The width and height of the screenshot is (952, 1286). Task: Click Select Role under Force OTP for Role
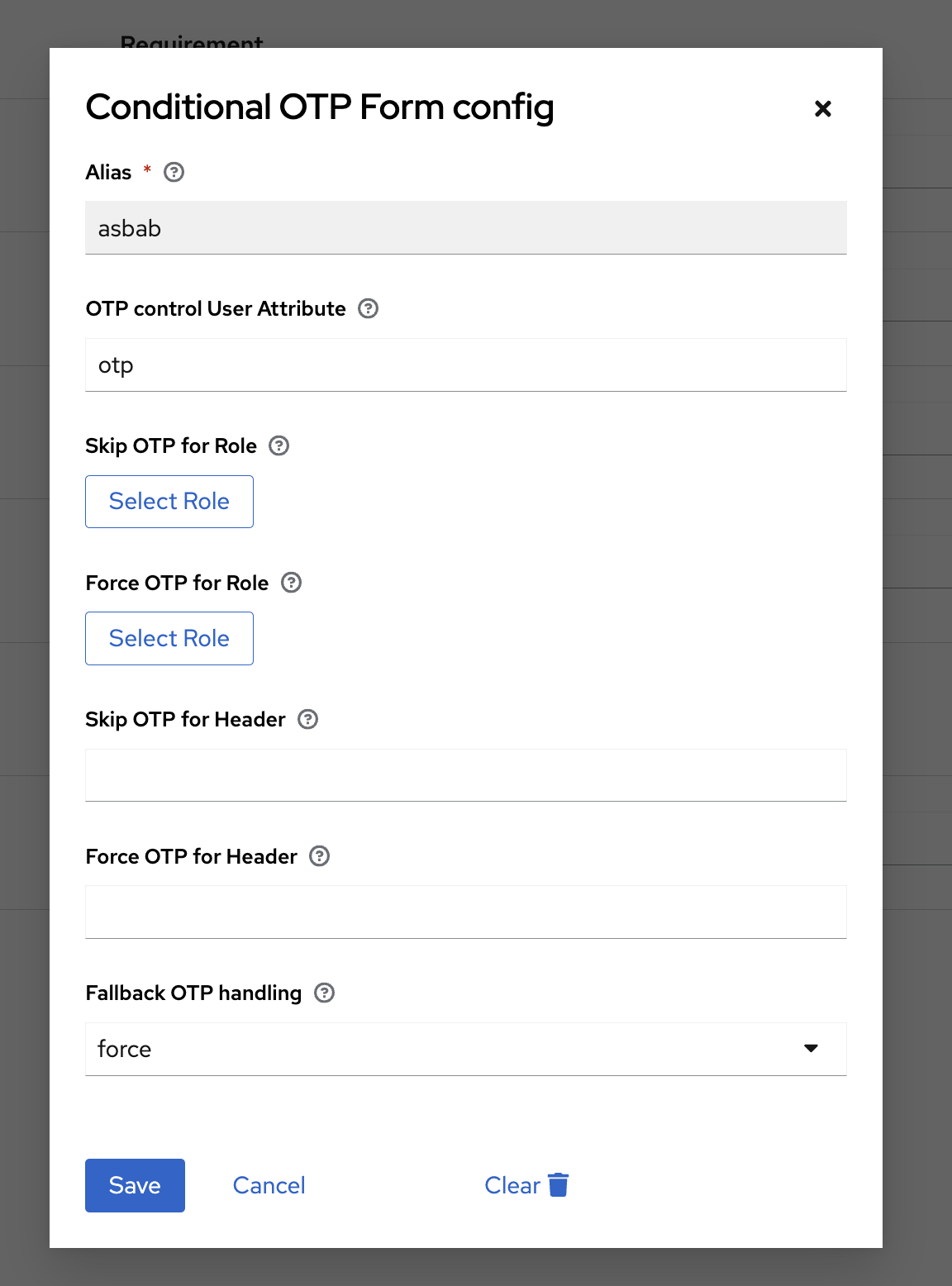click(x=169, y=638)
